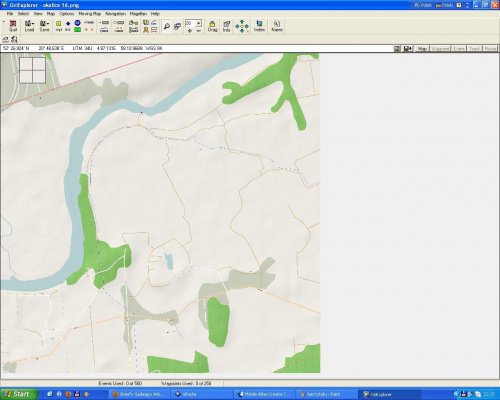Screen dimensions: 500x400
Task: Click the Quit toolbar icon
Action: pyautogui.click(x=13, y=26)
